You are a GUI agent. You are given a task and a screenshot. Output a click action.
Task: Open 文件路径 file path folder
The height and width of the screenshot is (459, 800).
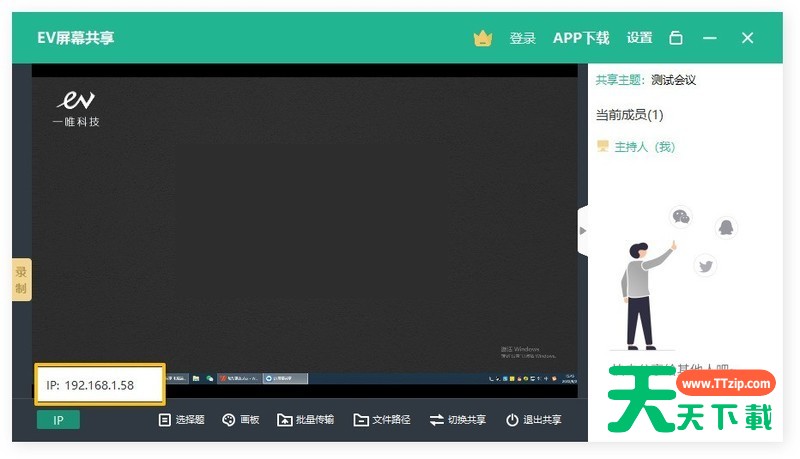click(382, 420)
